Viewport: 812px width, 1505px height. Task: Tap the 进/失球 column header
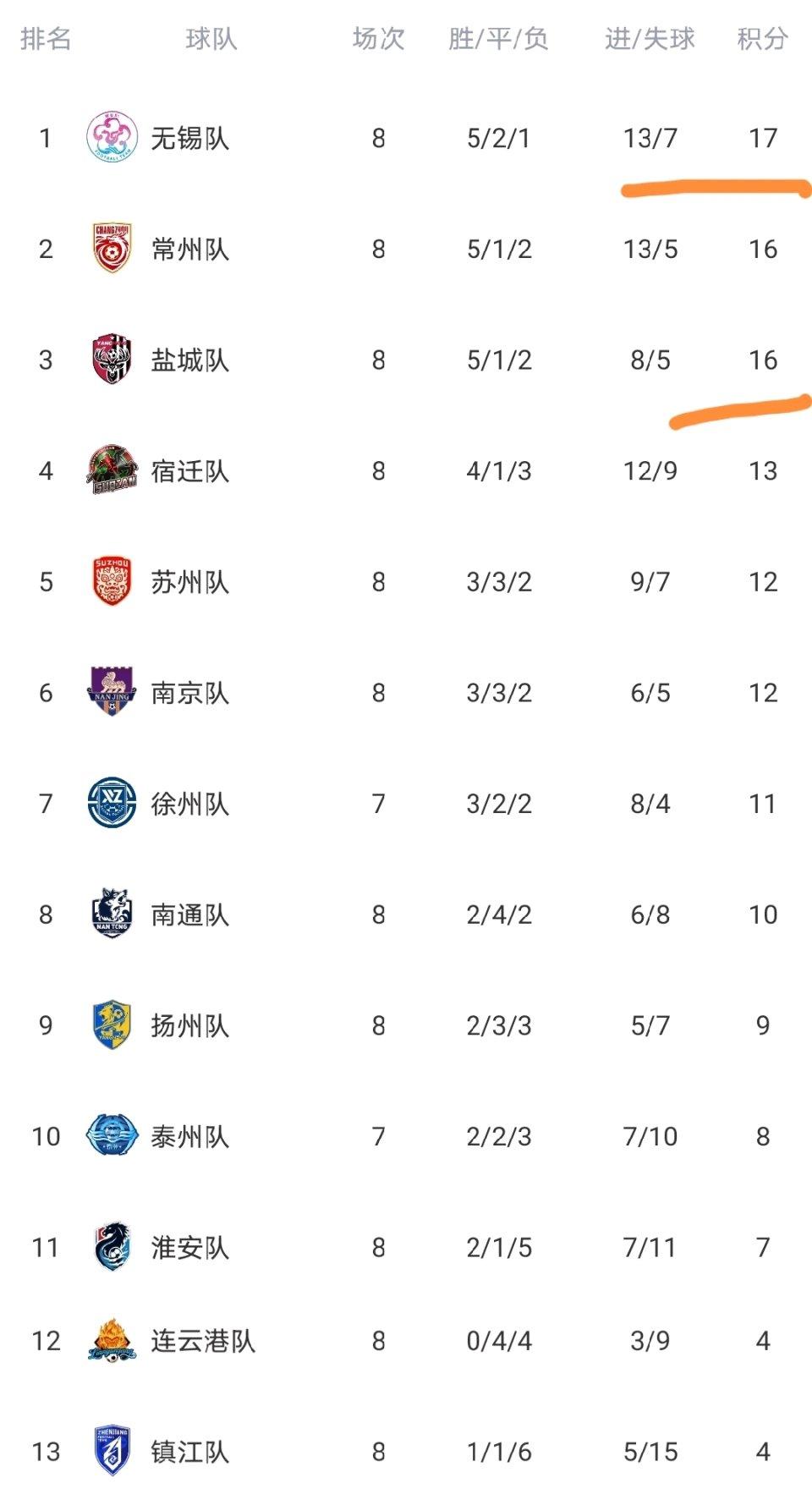[650, 39]
